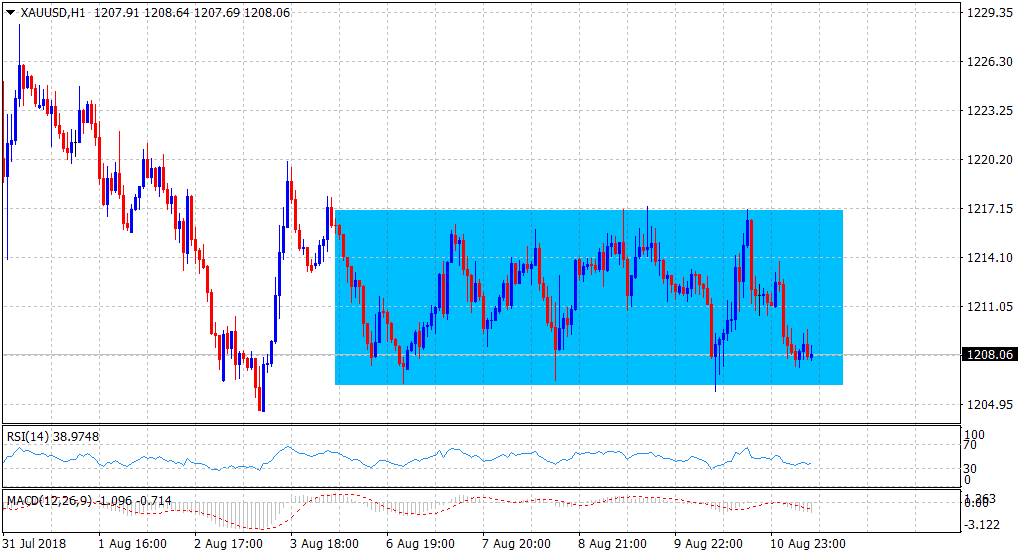1020x556 pixels.
Task: Select the 7 Aug 20:00 time label
Action: point(518,544)
